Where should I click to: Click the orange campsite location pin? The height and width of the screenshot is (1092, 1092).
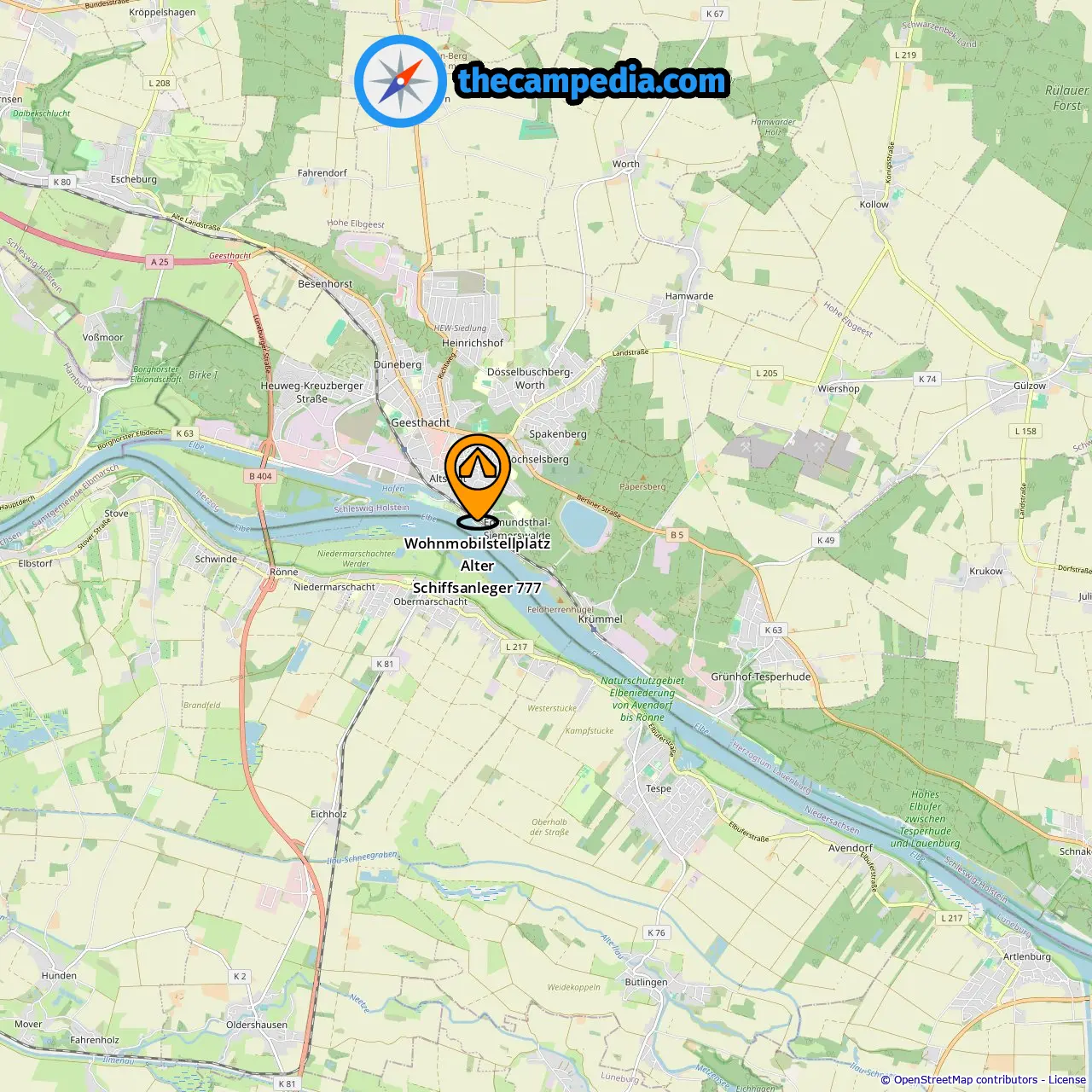478,480
